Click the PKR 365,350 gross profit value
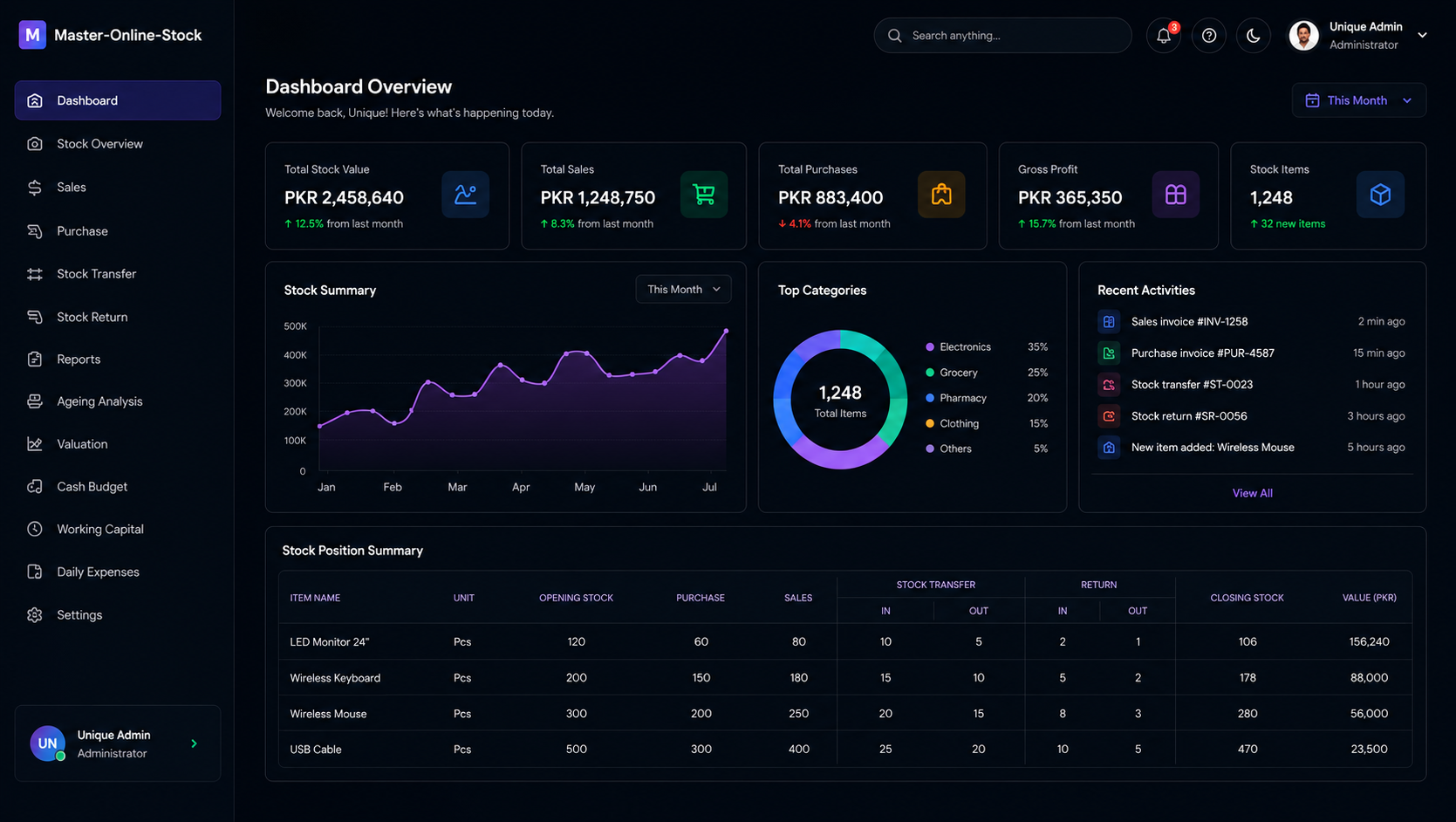The width and height of the screenshot is (1456, 822). click(1070, 198)
